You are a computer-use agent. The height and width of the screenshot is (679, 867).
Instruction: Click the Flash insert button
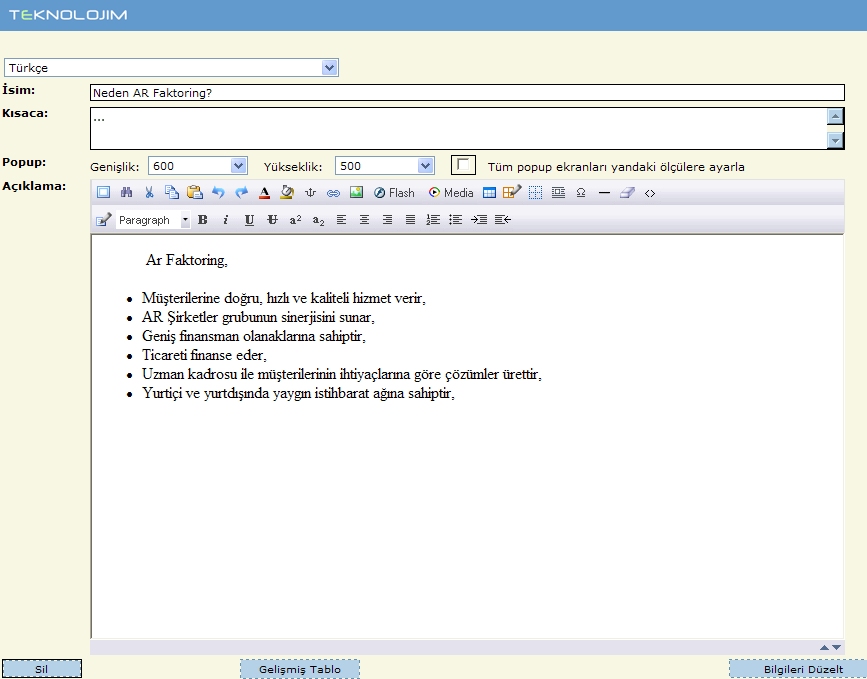tap(394, 192)
